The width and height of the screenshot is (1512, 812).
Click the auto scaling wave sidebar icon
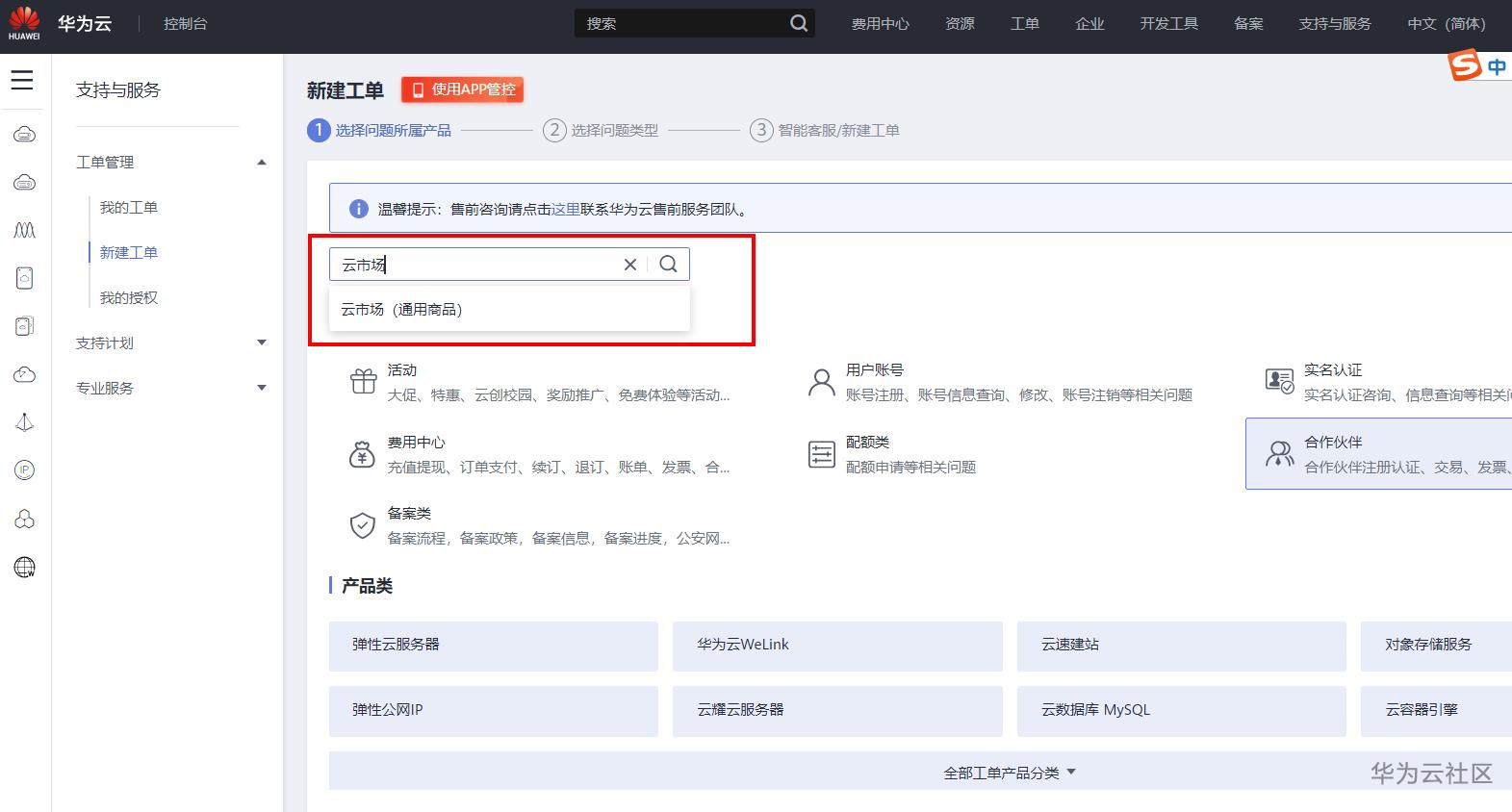[x=25, y=230]
